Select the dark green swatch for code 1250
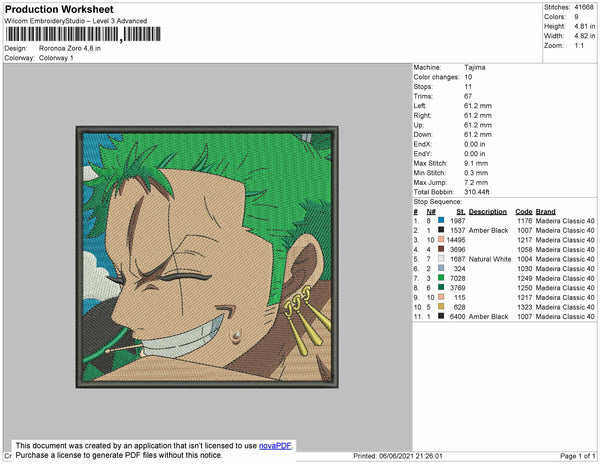Viewport: 600px width, 464px height. tap(441, 287)
